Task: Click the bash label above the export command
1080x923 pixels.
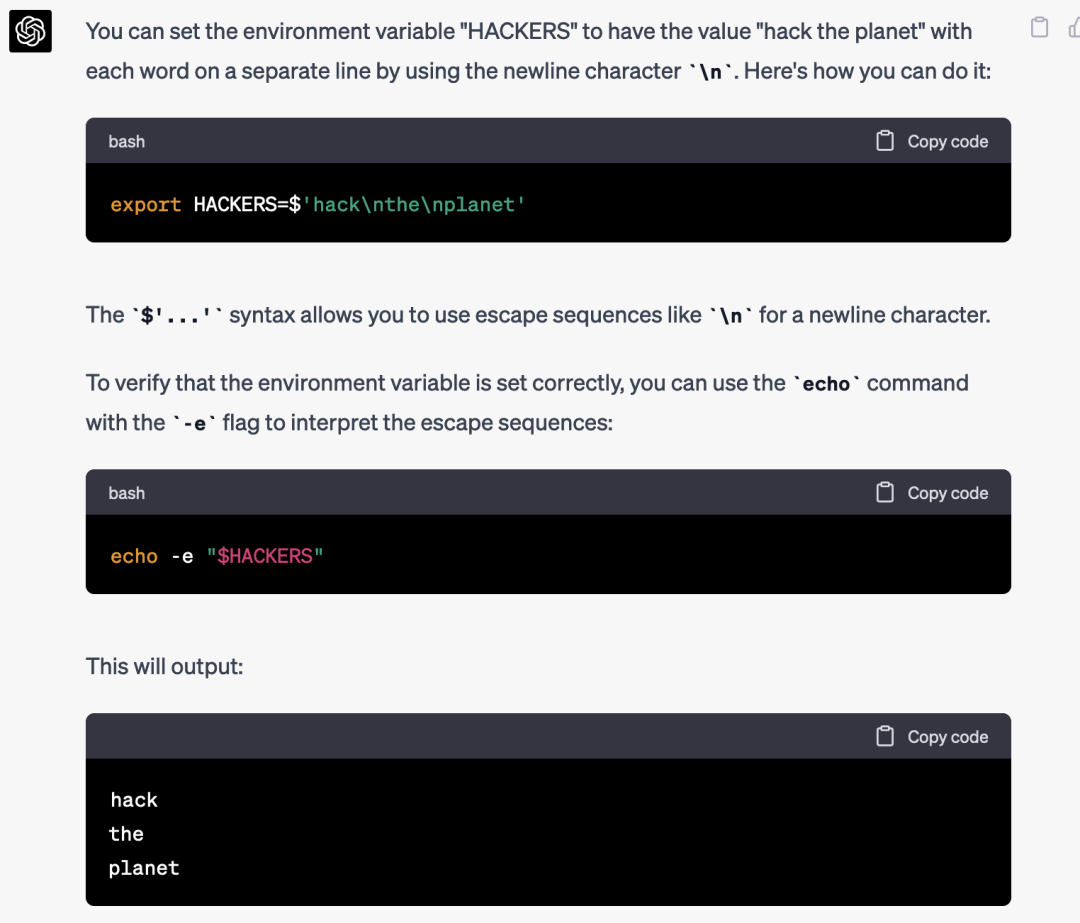Action: tap(127, 141)
